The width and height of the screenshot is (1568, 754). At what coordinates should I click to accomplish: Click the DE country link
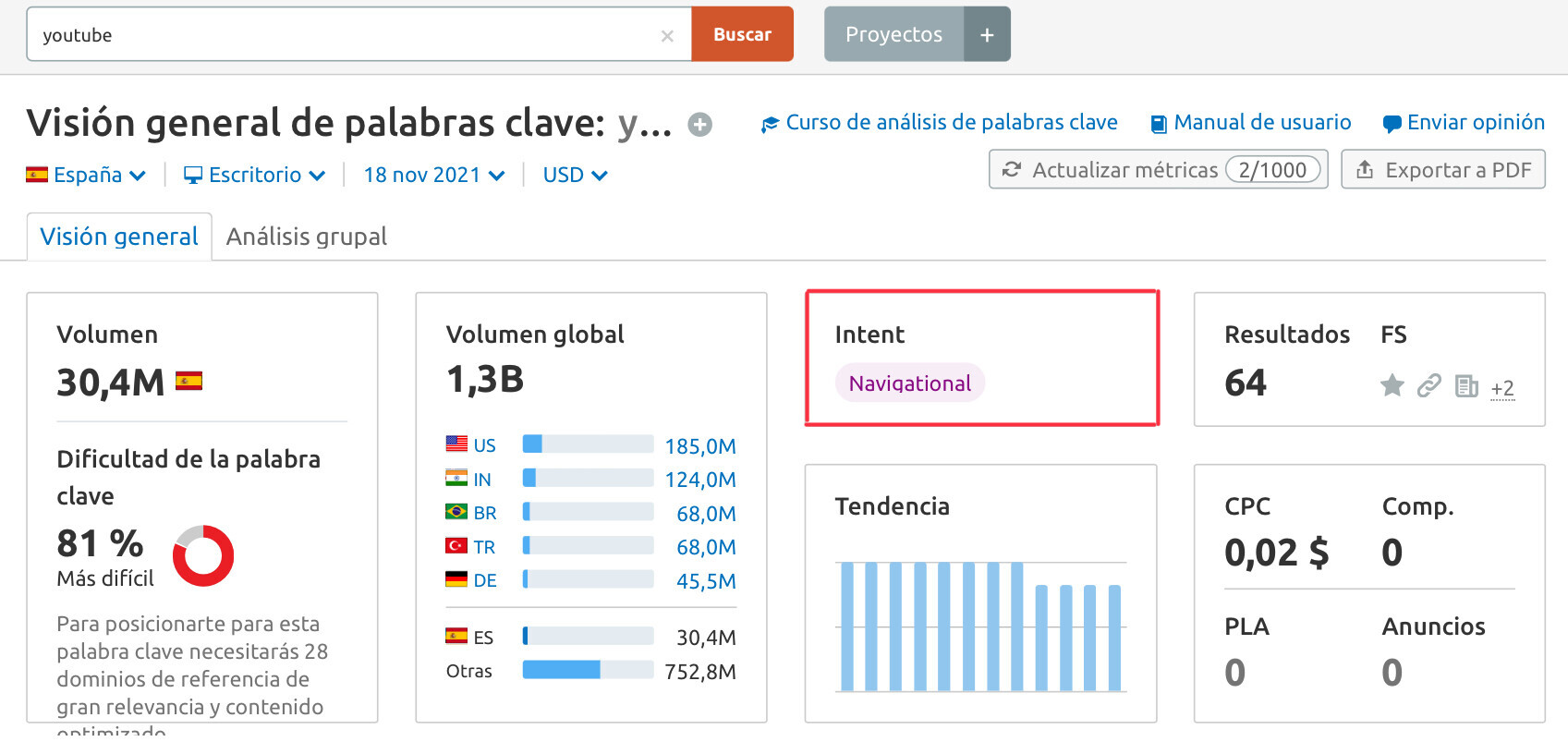click(x=485, y=580)
